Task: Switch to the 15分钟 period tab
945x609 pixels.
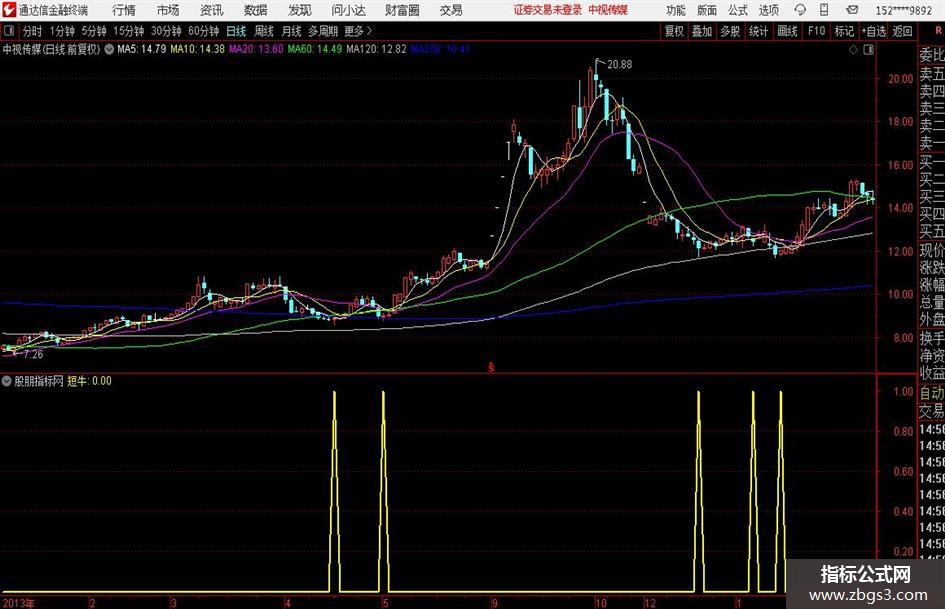Action: click(129, 31)
